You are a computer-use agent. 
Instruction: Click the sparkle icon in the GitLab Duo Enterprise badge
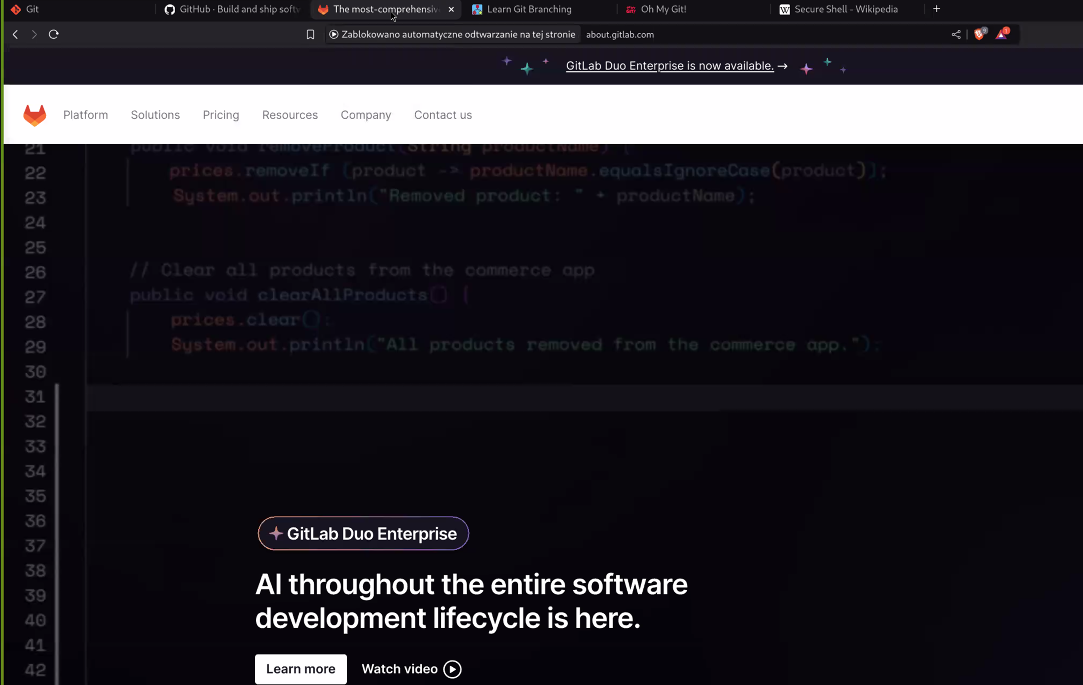(x=276, y=533)
